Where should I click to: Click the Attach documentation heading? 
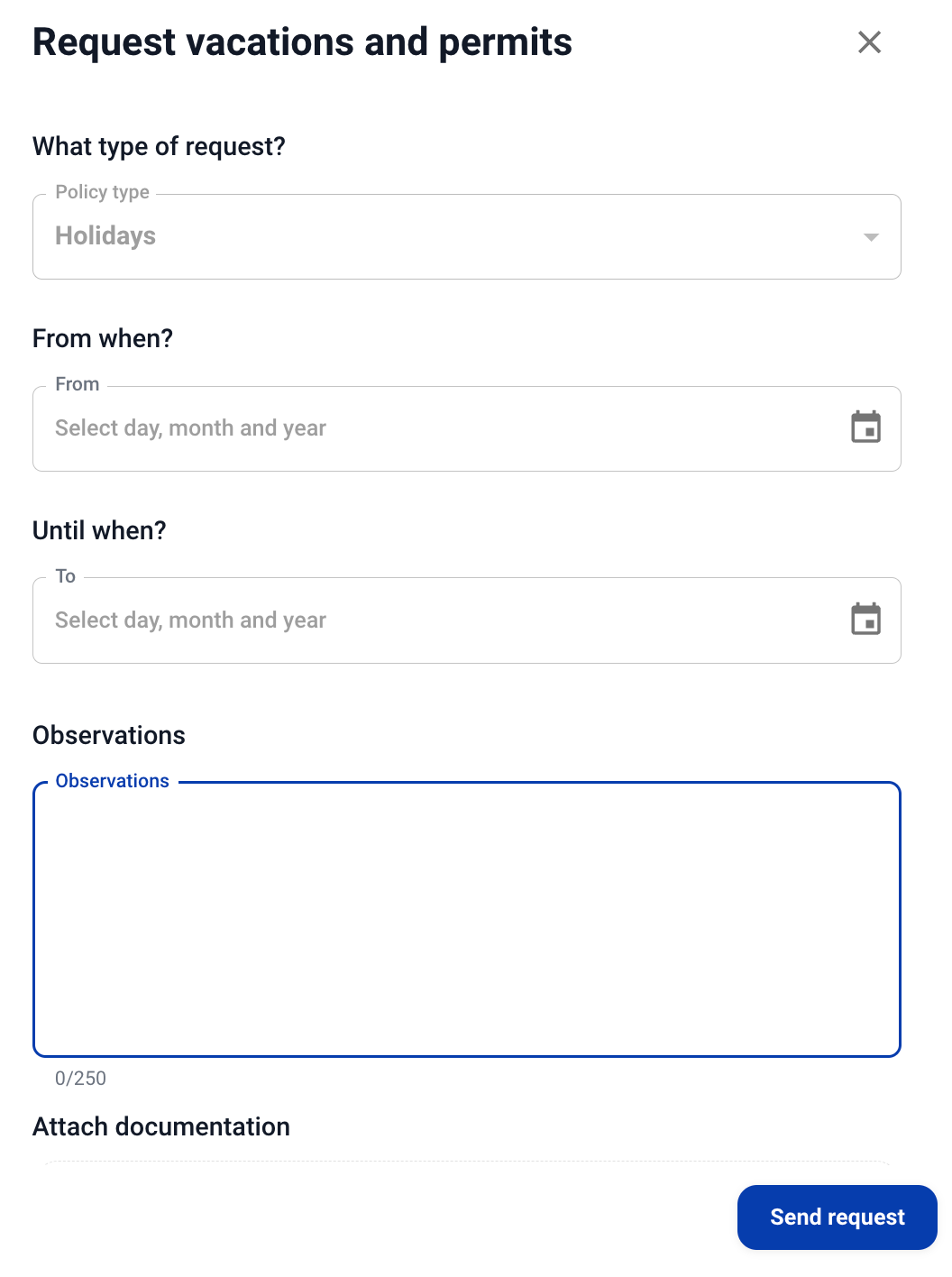point(160,1126)
